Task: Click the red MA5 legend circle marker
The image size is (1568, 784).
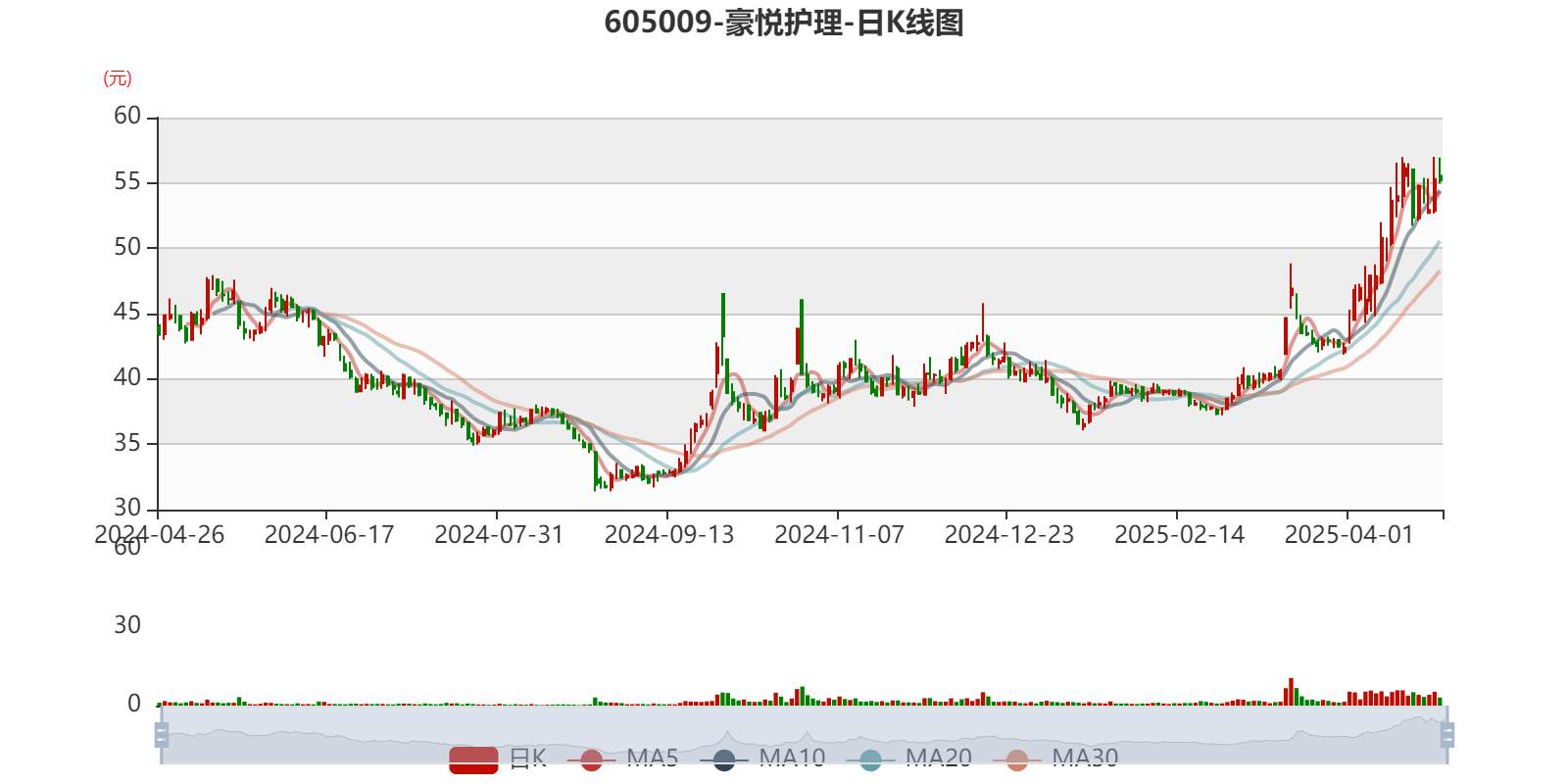Action: [591, 759]
